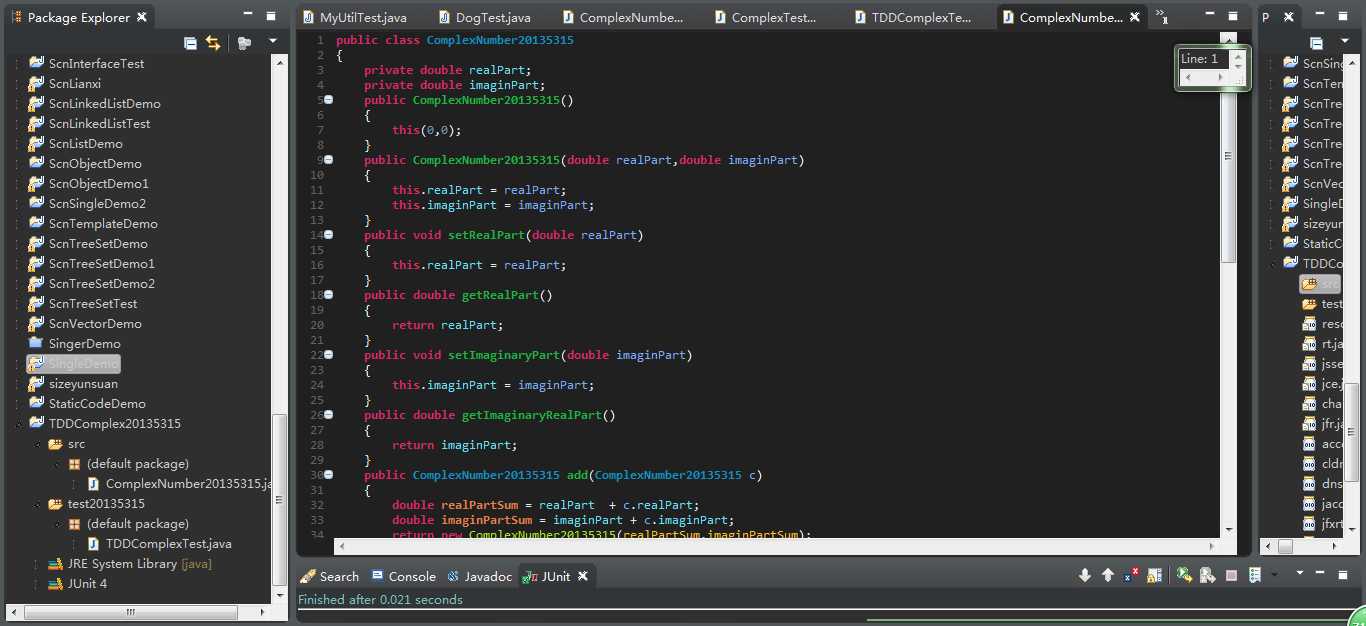The width and height of the screenshot is (1366, 626).
Task: Select the SingerDemo closed project
Action: coord(84,343)
